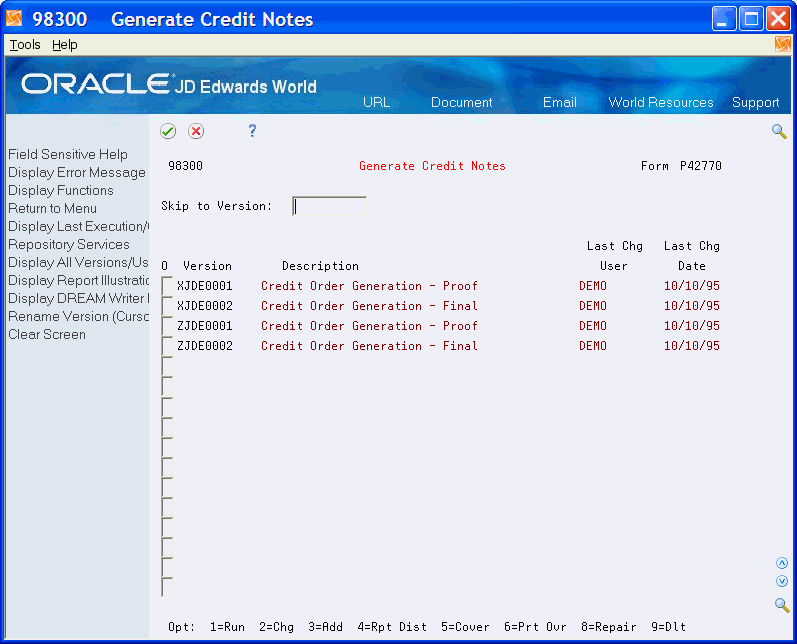Click the Form P42770 label
Viewport: 797px width, 644px height.
(x=681, y=166)
